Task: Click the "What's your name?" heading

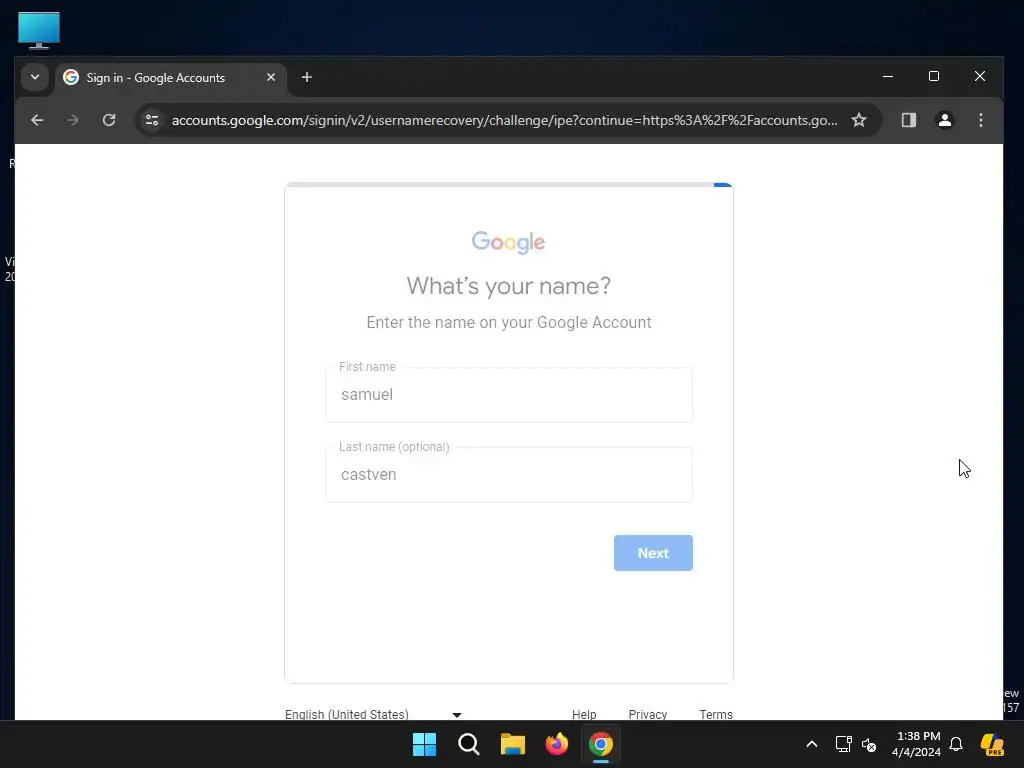Action: pyautogui.click(x=508, y=286)
